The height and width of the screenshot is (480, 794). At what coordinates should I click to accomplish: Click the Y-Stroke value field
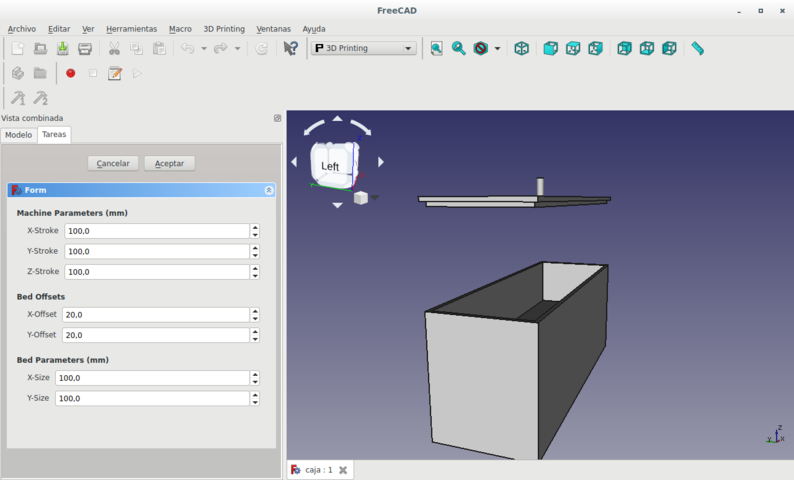pos(157,251)
